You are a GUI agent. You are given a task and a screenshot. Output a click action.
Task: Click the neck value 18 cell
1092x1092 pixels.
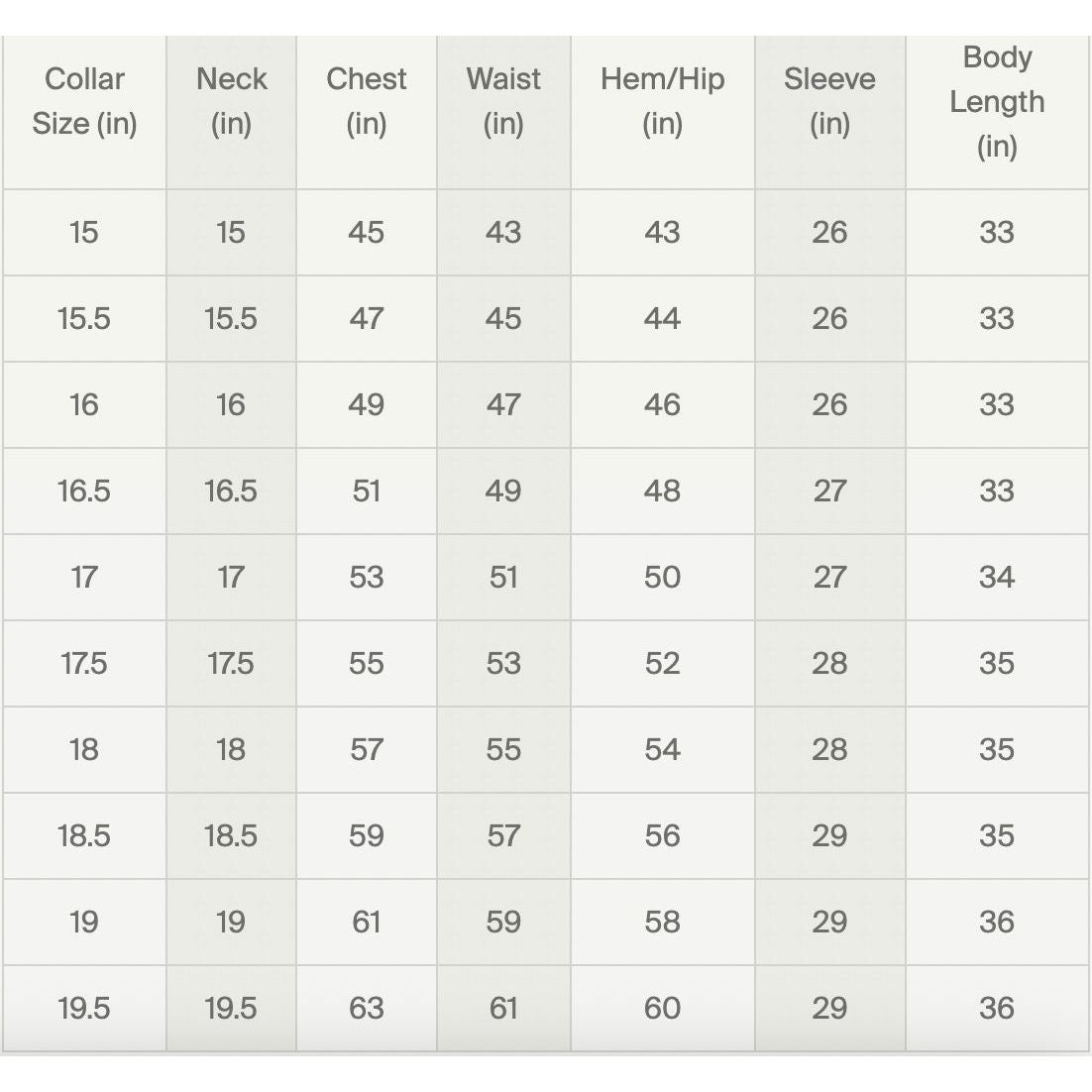231,749
